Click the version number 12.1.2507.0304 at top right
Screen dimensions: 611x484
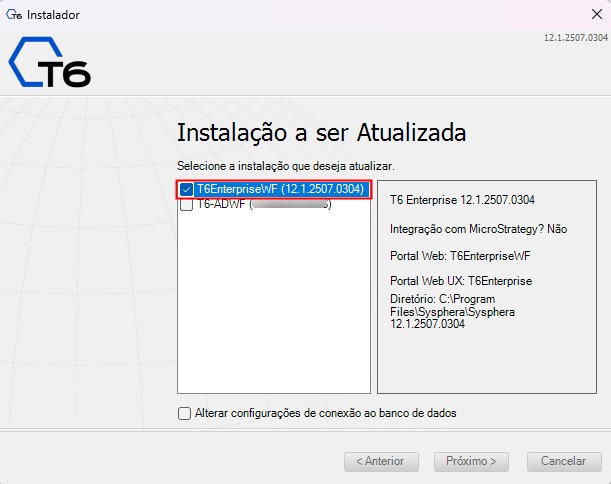[576, 38]
